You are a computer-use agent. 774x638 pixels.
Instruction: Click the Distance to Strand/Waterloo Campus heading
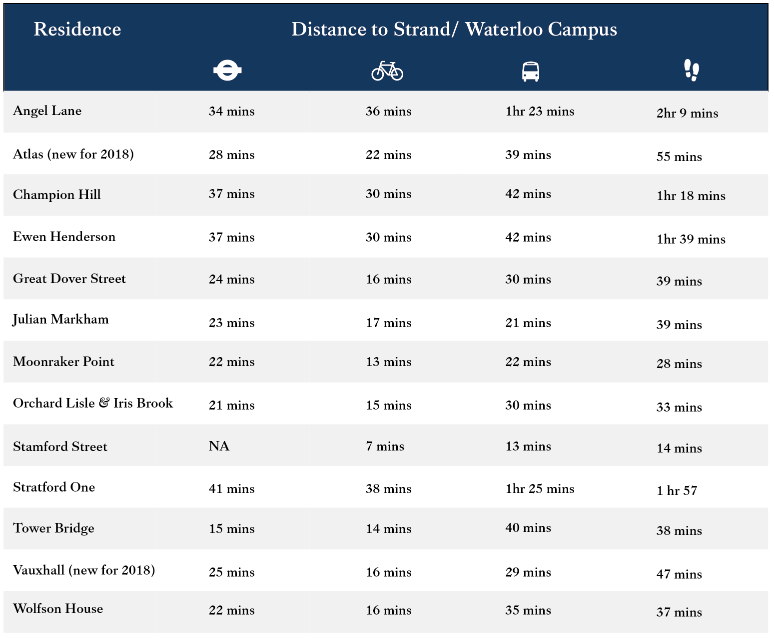click(454, 29)
